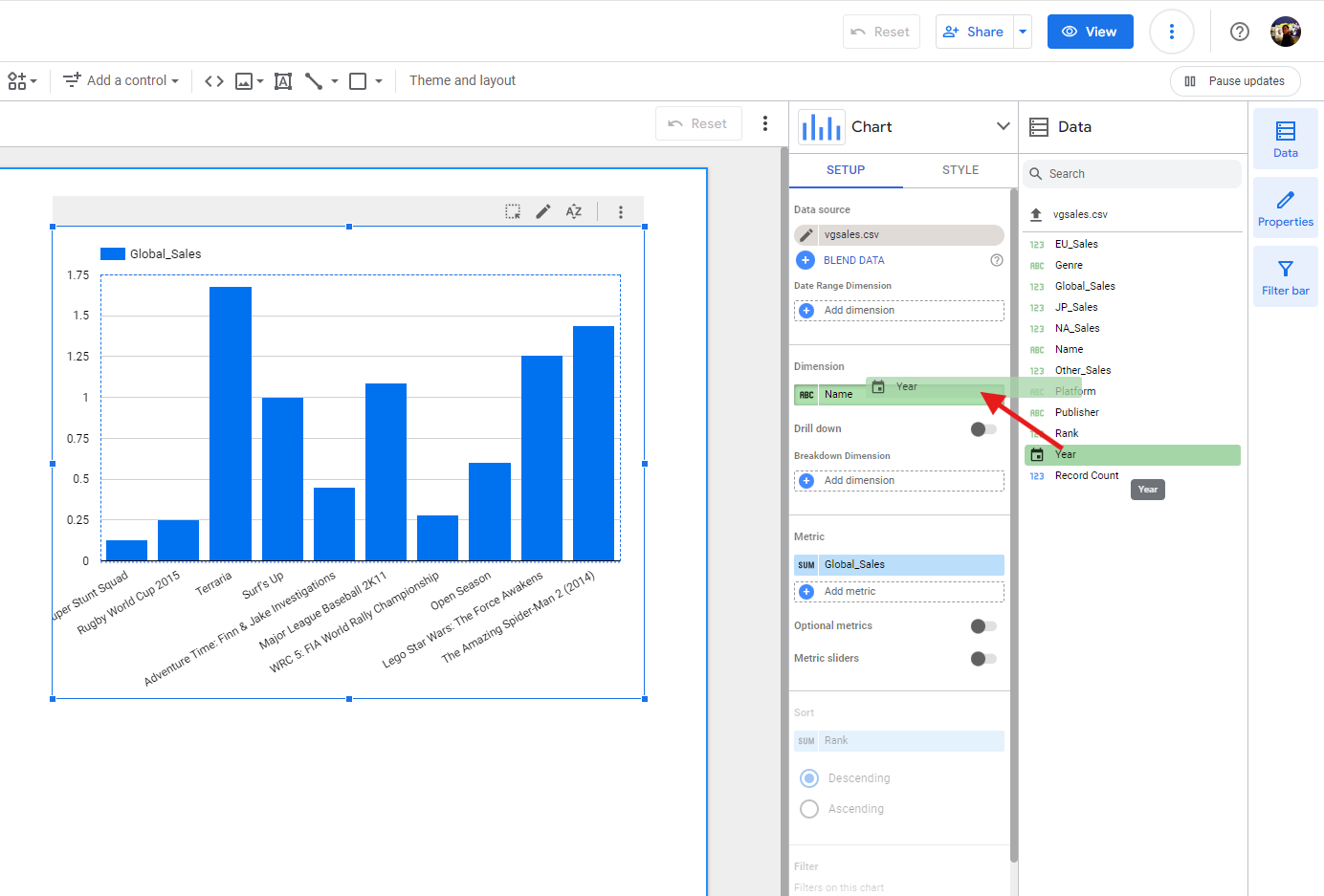Open the Add a control dropdown
The height and width of the screenshot is (896, 1324).
point(121,81)
